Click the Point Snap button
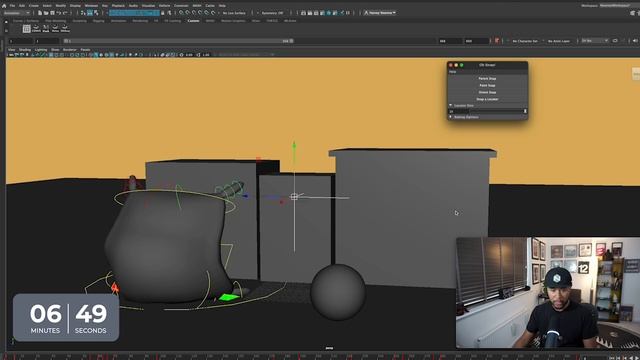Image resolution: width=640 pixels, height=360 pixels. point(487,85)
